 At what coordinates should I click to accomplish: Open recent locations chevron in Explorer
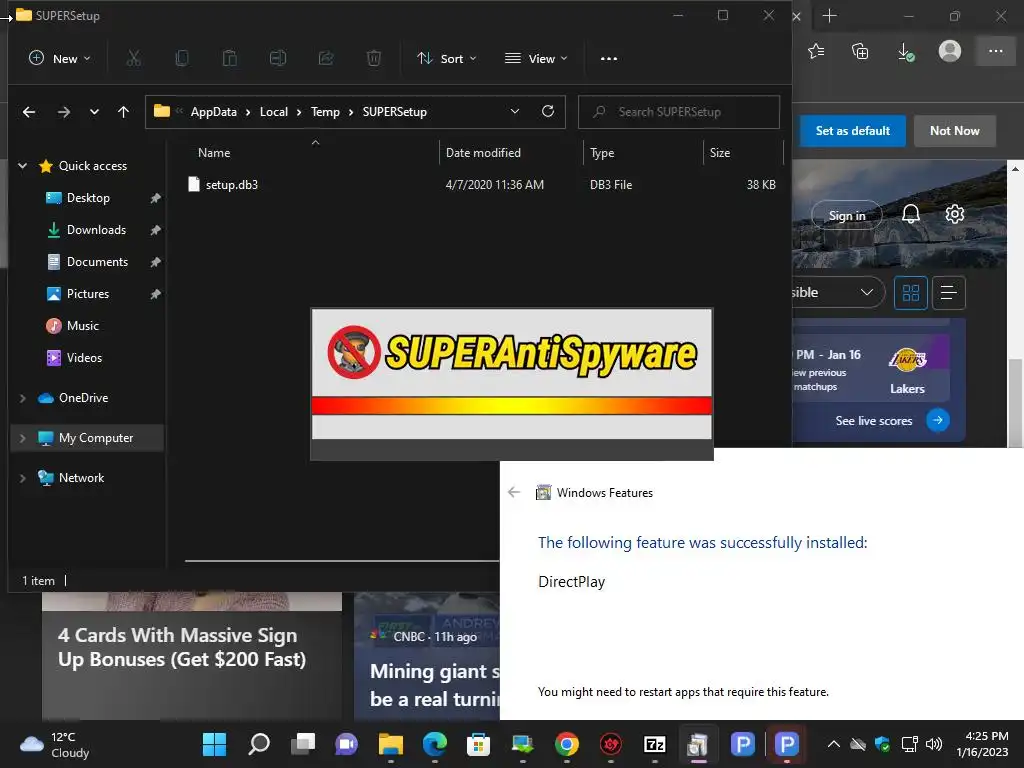coord(94,112)
